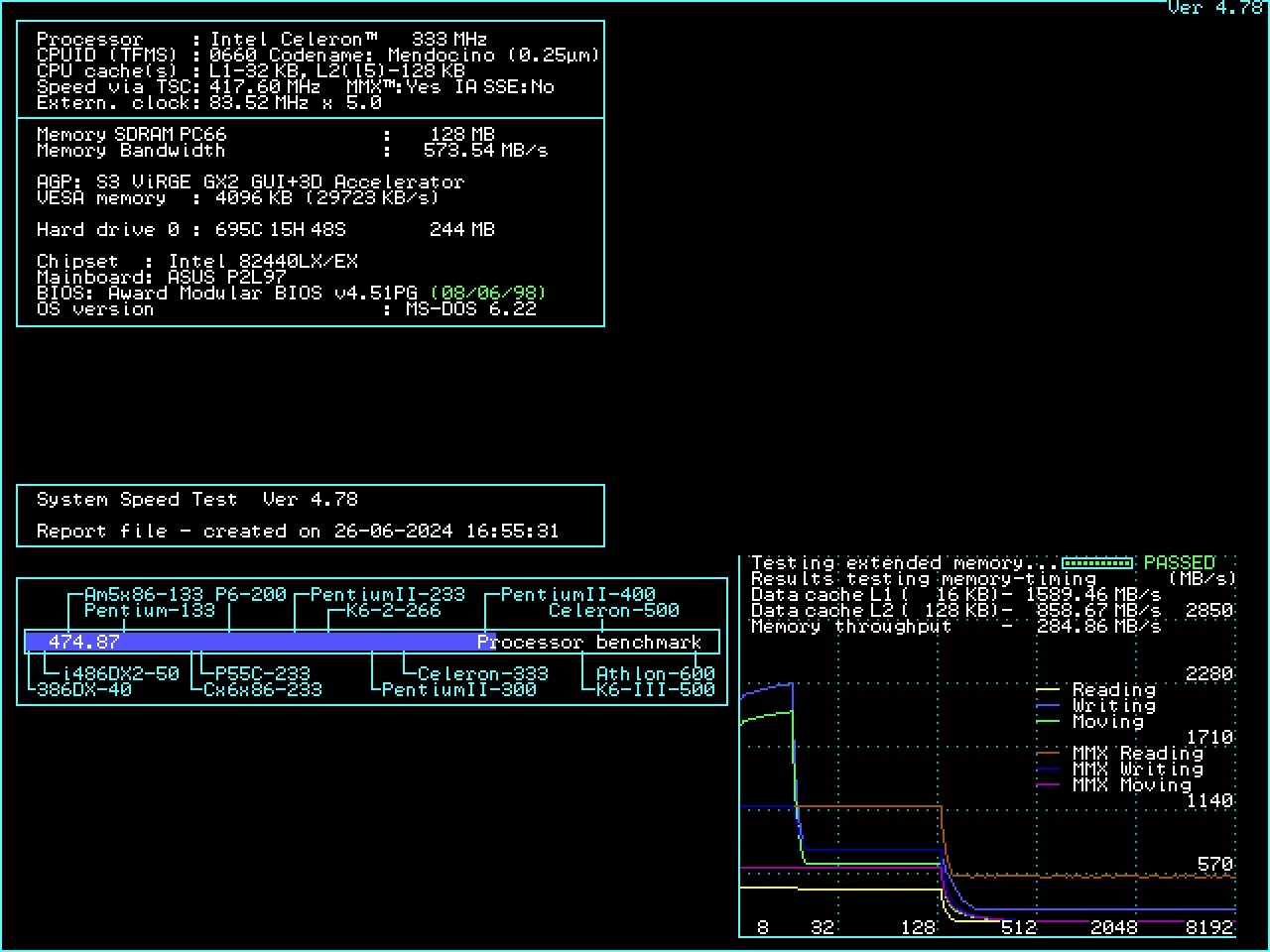Select the 'MMX Reading' legend entry

click(x=1120, y=754)
